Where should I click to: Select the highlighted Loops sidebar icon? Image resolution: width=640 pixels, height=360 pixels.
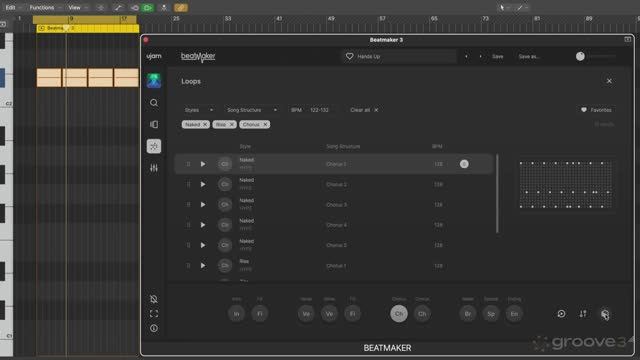tap(154, 146)
